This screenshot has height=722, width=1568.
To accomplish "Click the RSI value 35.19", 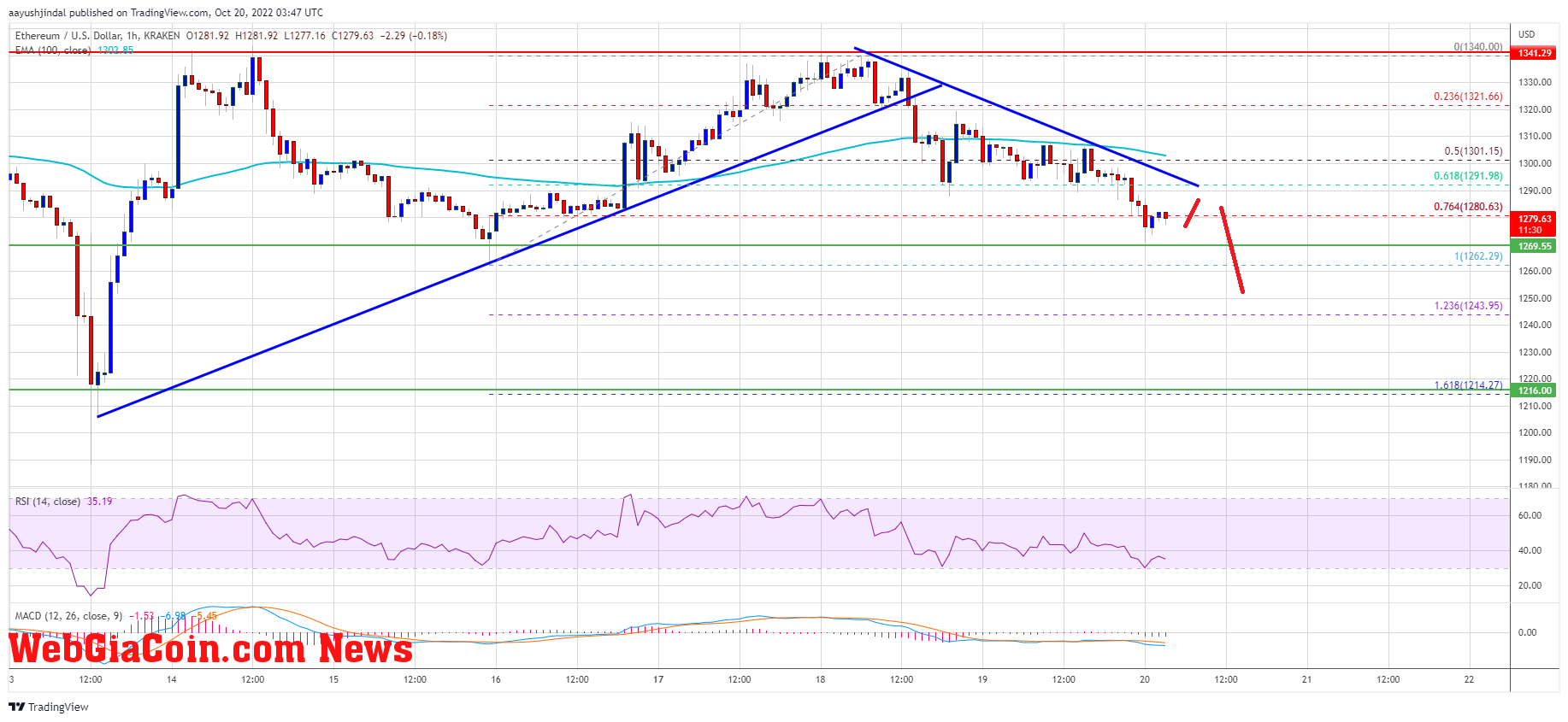I will (99, 502).
